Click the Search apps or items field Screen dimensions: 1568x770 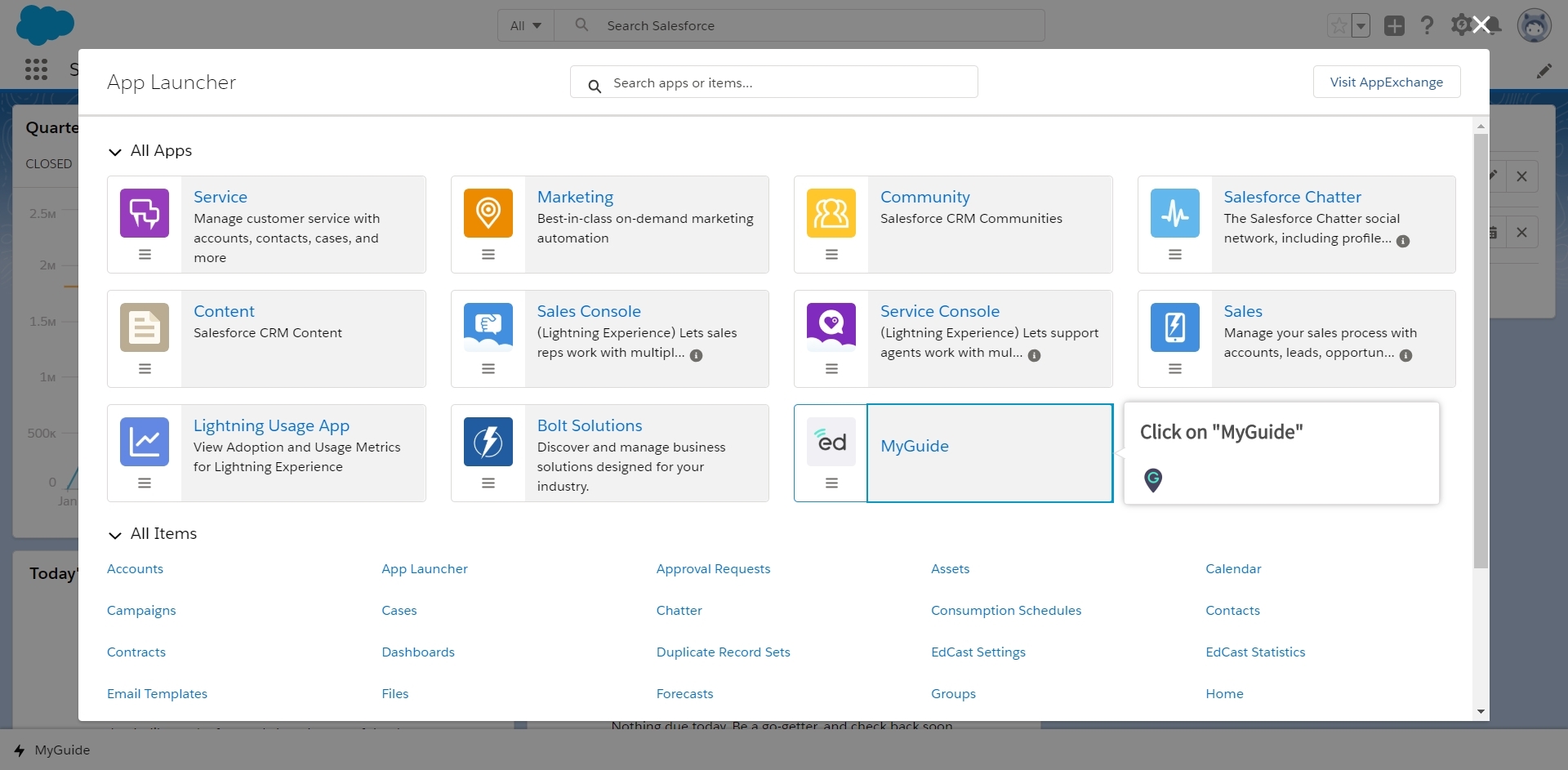tap(773, 82)
